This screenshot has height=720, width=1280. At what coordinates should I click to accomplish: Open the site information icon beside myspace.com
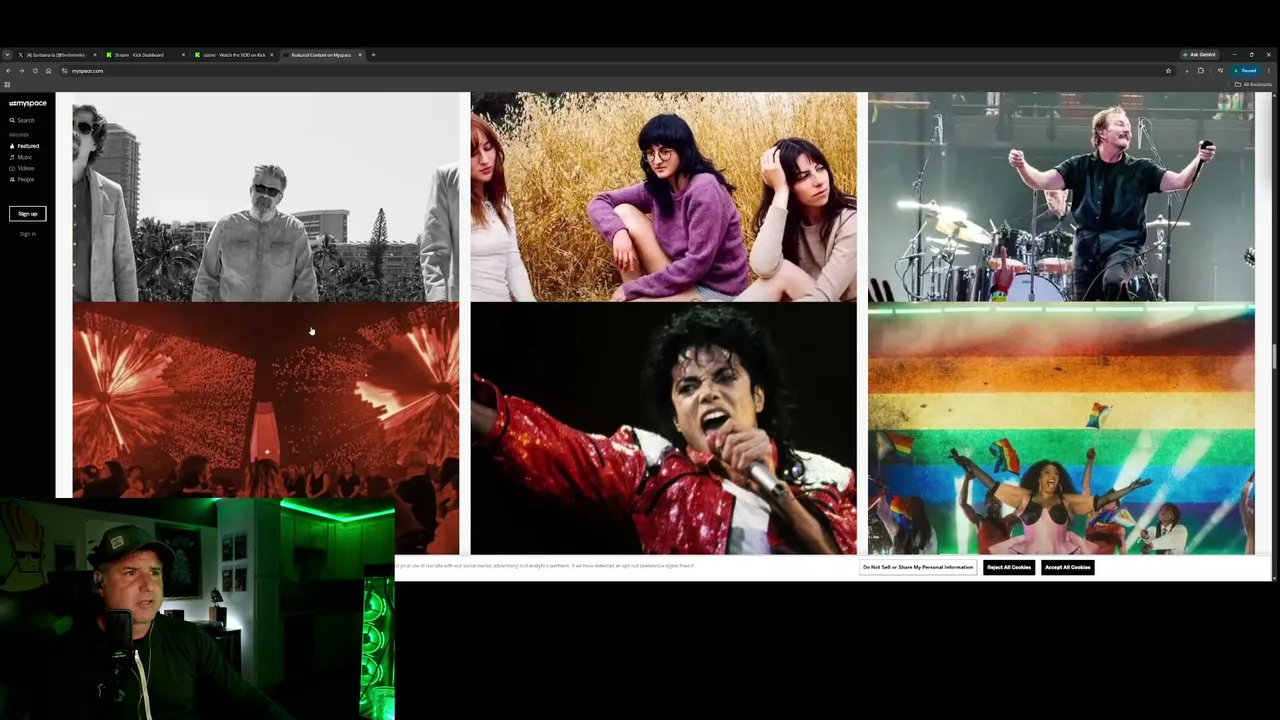(64, 71)
